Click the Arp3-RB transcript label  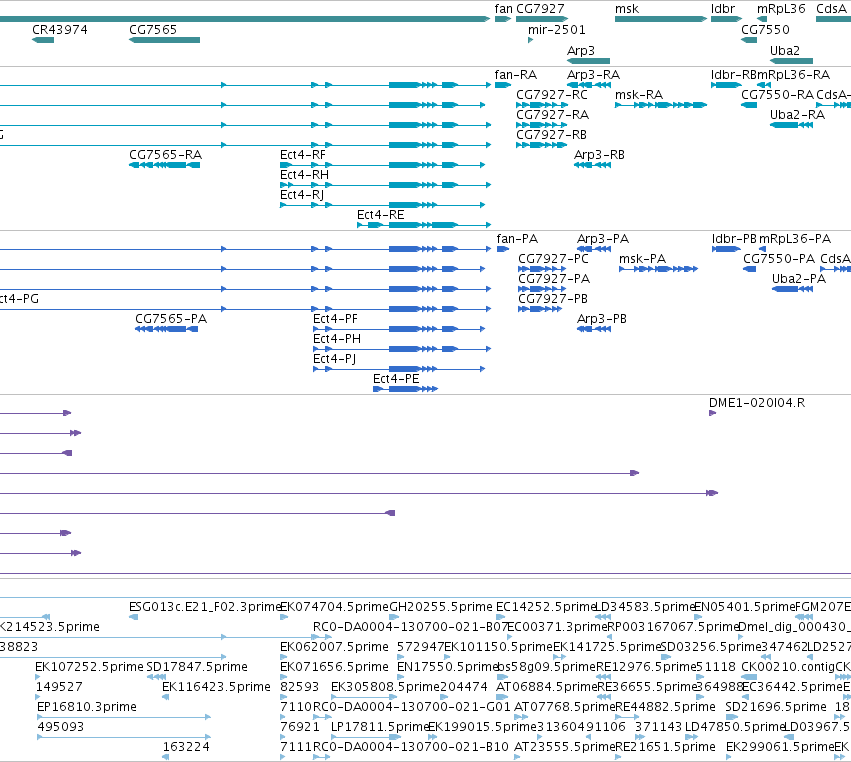[x=599, y=155]
